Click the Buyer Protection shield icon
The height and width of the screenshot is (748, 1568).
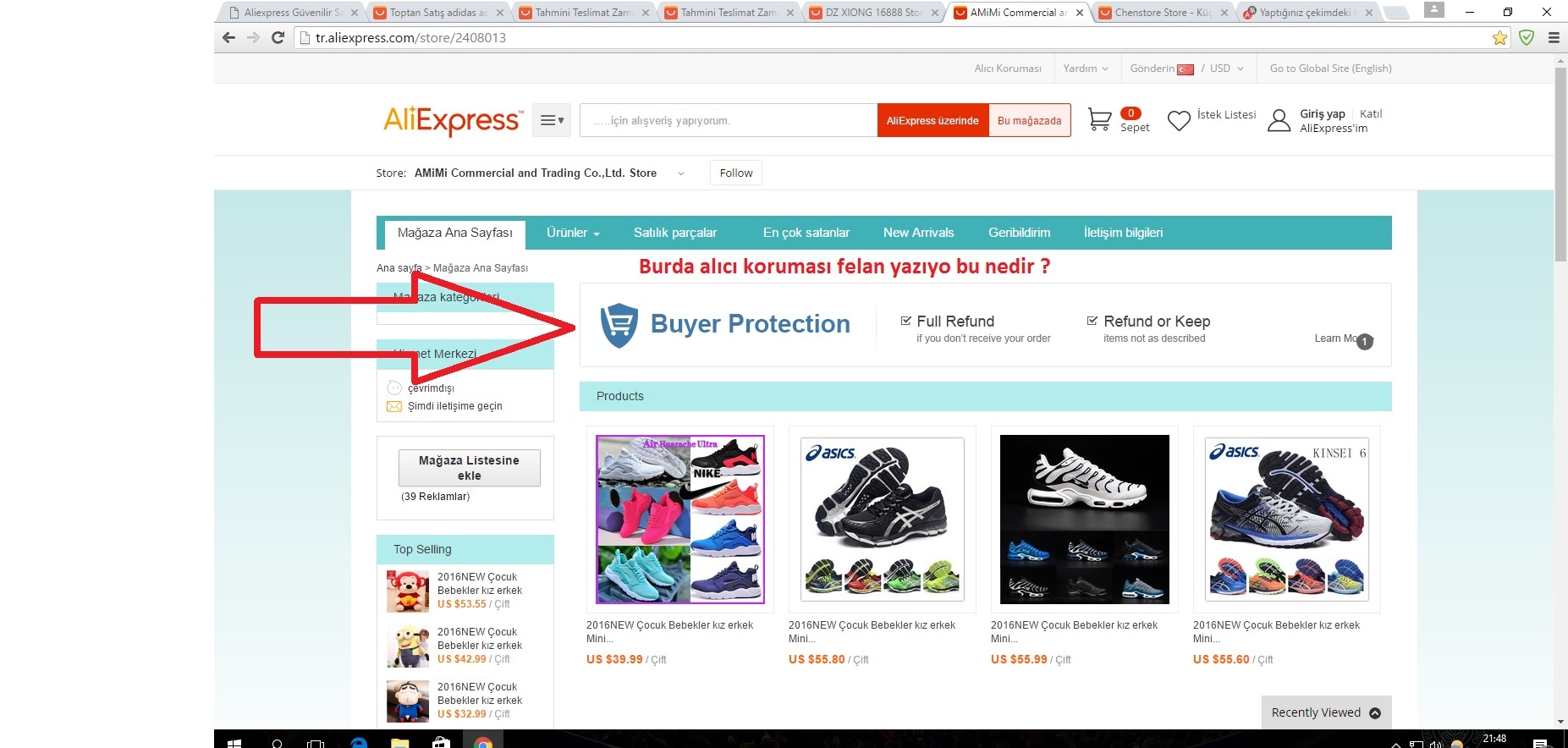[619, 325]
